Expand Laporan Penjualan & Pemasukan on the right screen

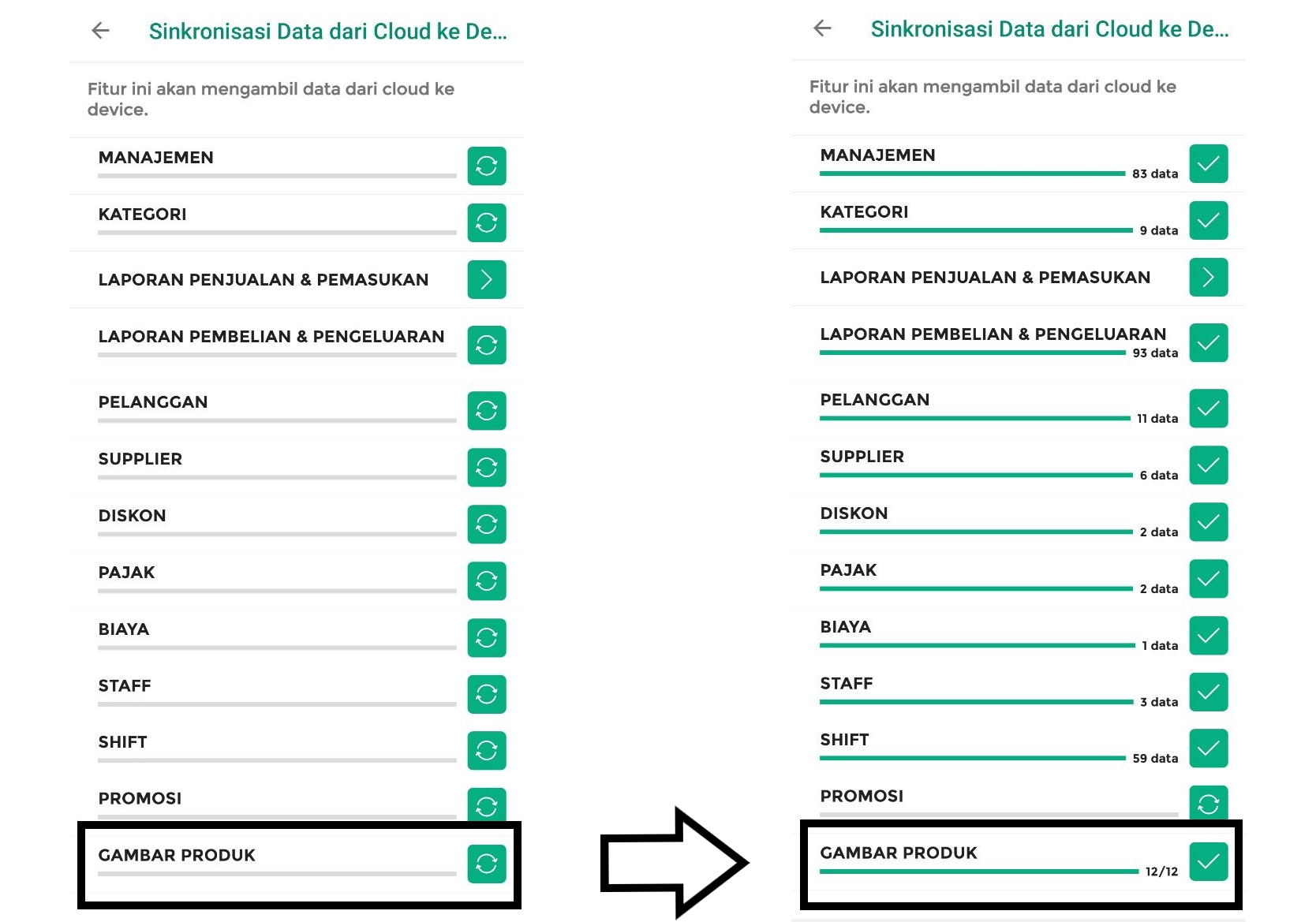(1208, 278)
